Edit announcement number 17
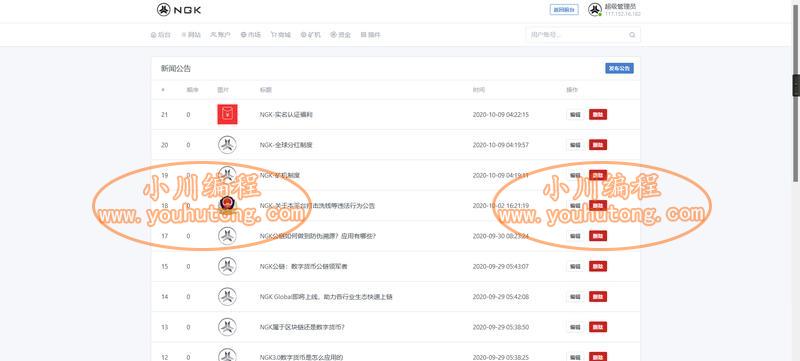The image size is (800, 361). pos(575,236)
